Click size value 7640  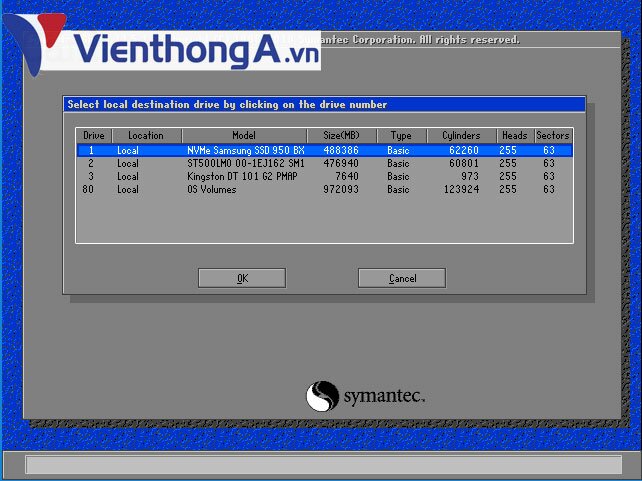(347, 176)
